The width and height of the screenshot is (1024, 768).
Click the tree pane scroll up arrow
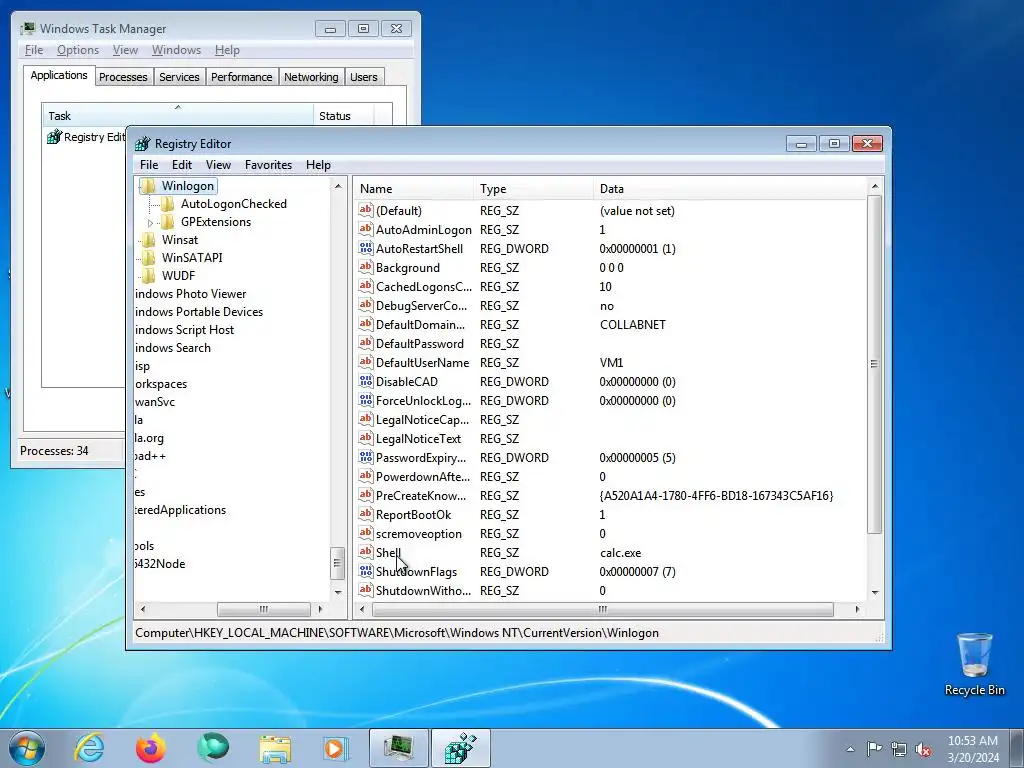coord(338,187)
